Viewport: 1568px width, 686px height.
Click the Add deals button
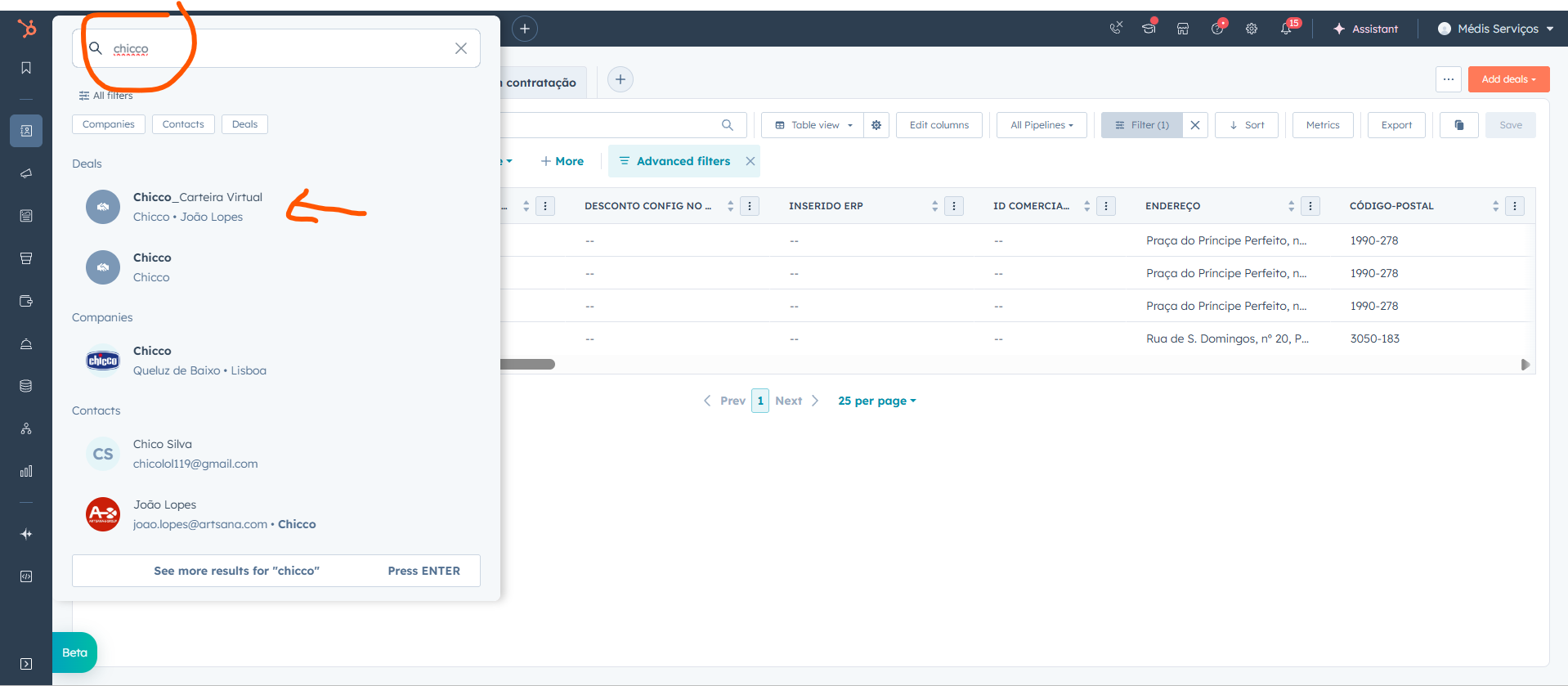[x=1508, y=79]
